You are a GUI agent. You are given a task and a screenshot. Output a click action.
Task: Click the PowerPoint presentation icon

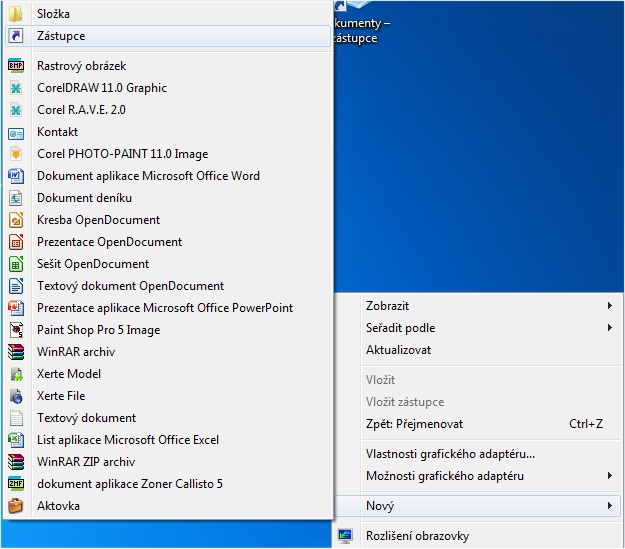pyautogui.click(x=16, y=308)
